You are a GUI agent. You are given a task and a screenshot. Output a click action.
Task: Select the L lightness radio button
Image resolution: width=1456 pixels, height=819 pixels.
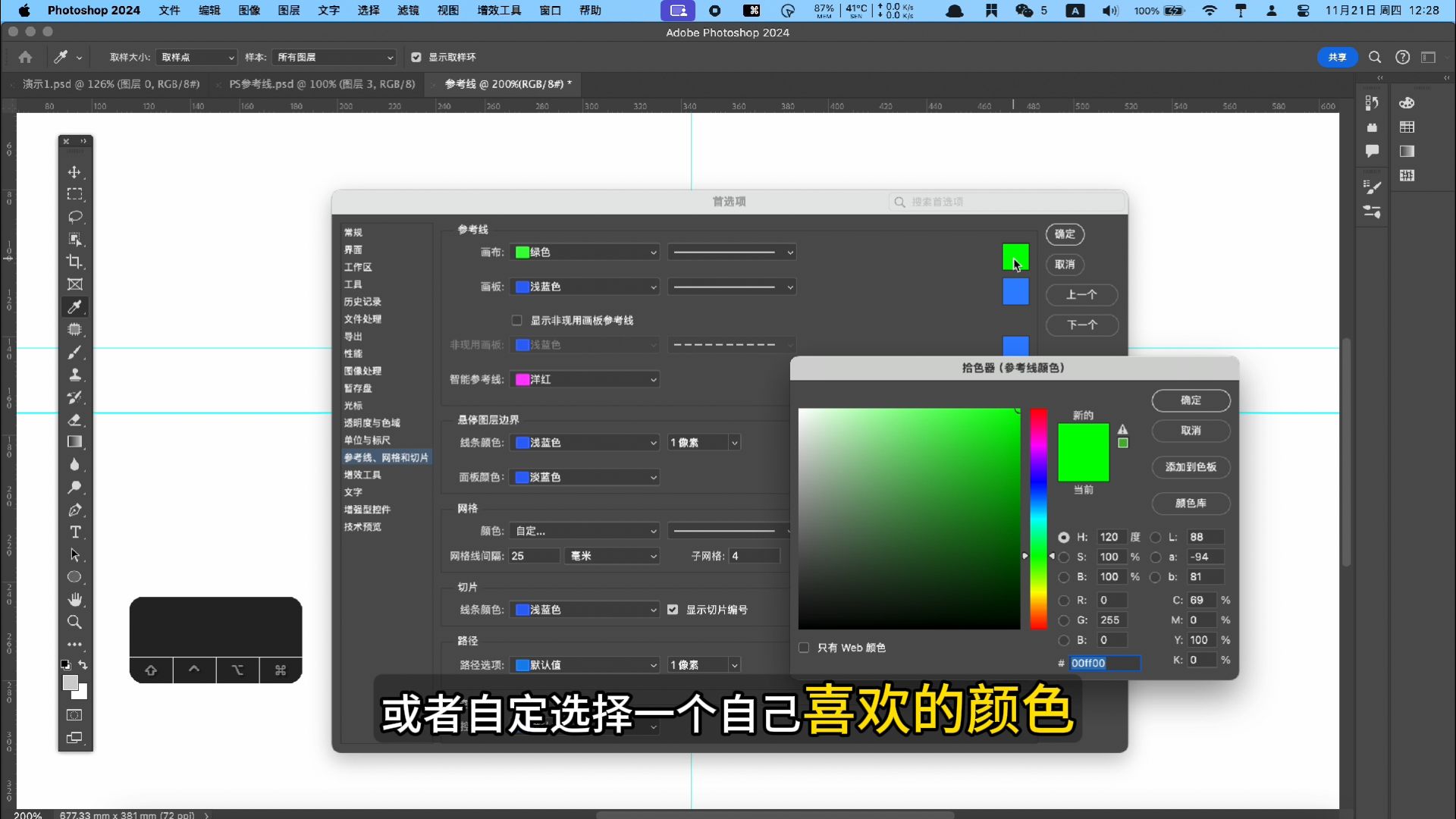tap(1155, 537)
